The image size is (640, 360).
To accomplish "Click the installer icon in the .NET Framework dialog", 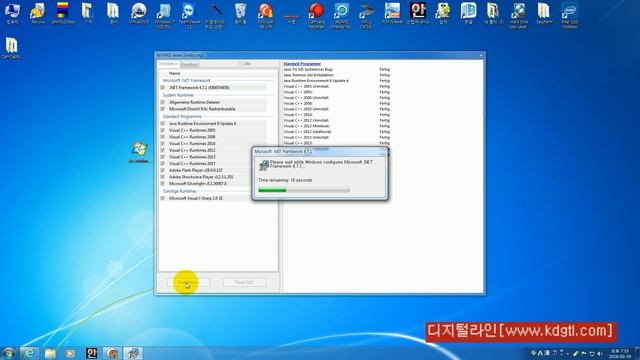I will click(x=264, y=165).
